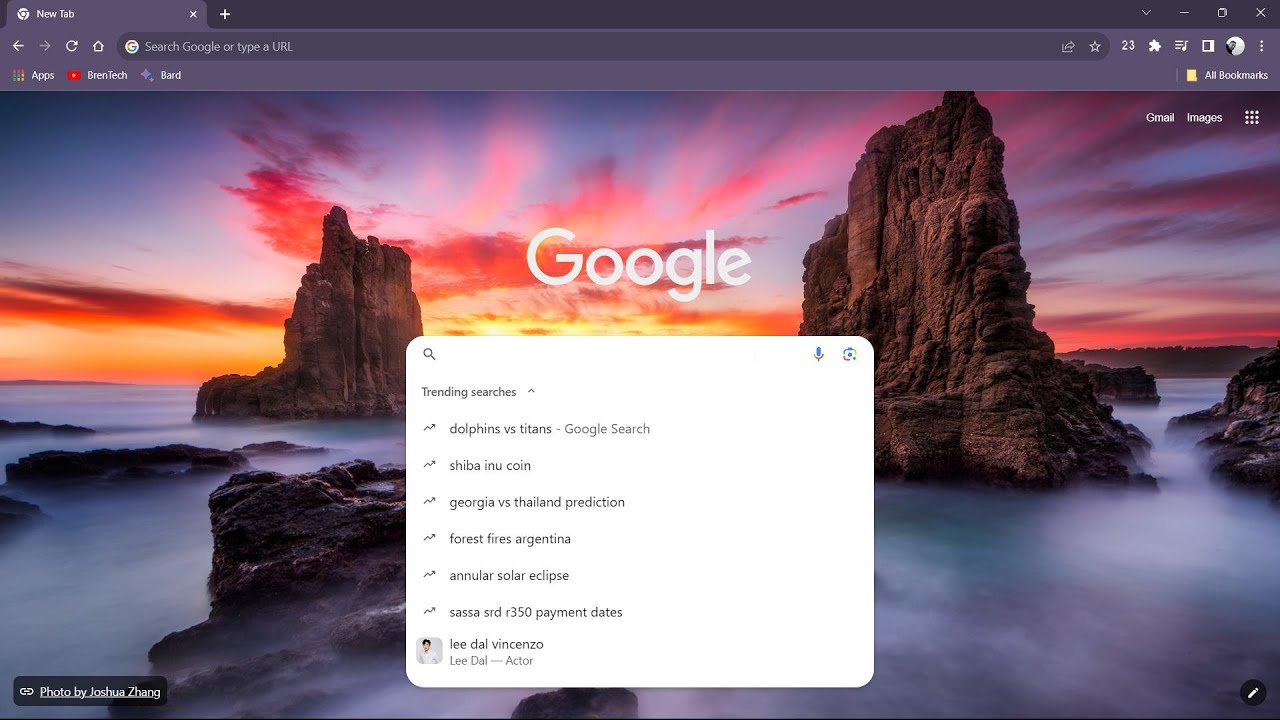
Task: Select the New Tab tab
Action: [x=108, y=14]
